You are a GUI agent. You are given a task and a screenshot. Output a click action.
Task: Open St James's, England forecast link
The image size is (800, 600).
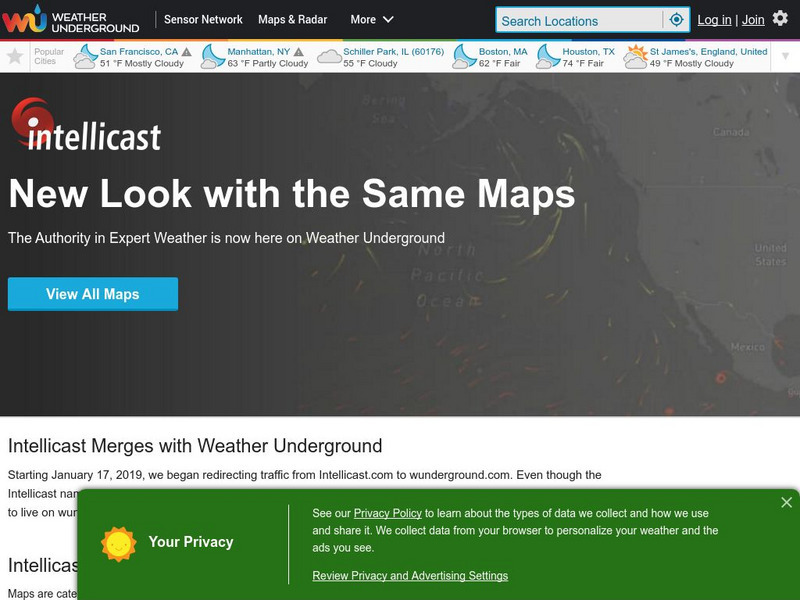[x=708, y=52]
